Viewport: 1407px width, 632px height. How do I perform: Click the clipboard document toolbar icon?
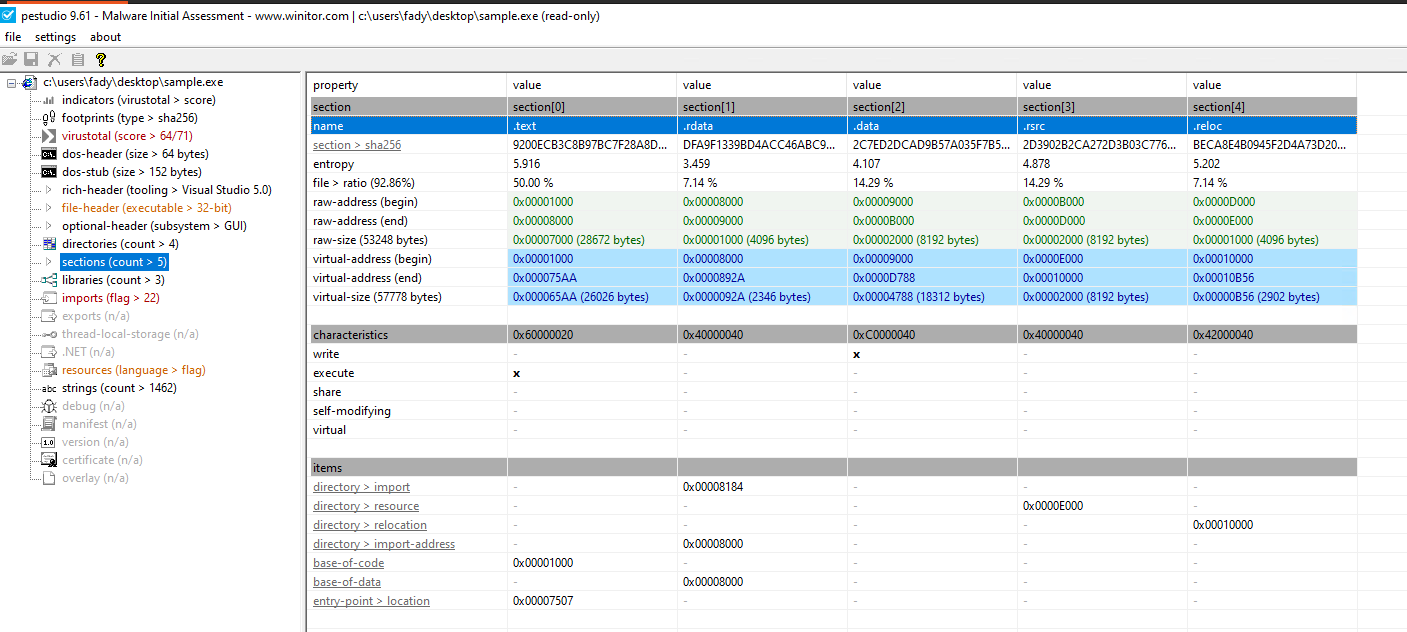(77, 60)
